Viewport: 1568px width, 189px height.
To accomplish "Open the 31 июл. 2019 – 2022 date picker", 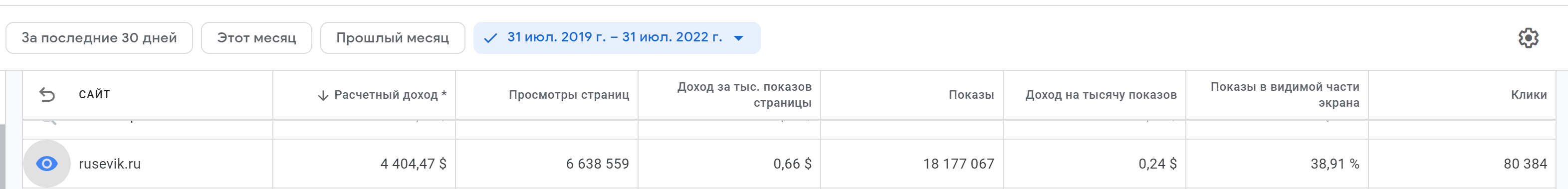I will pyautogui.click(x=617, y=38).
